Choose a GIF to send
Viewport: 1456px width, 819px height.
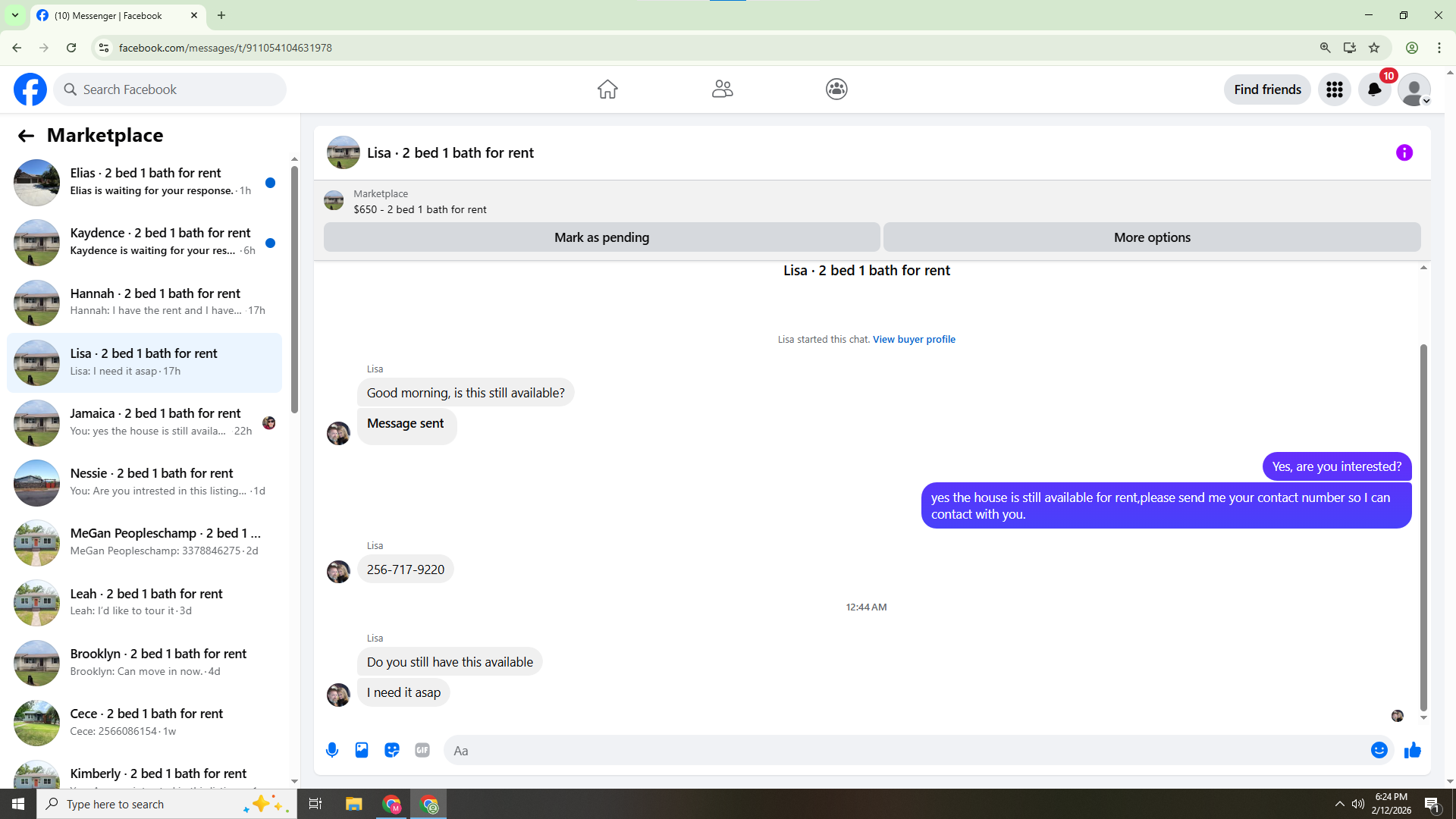tap(422, 751)
